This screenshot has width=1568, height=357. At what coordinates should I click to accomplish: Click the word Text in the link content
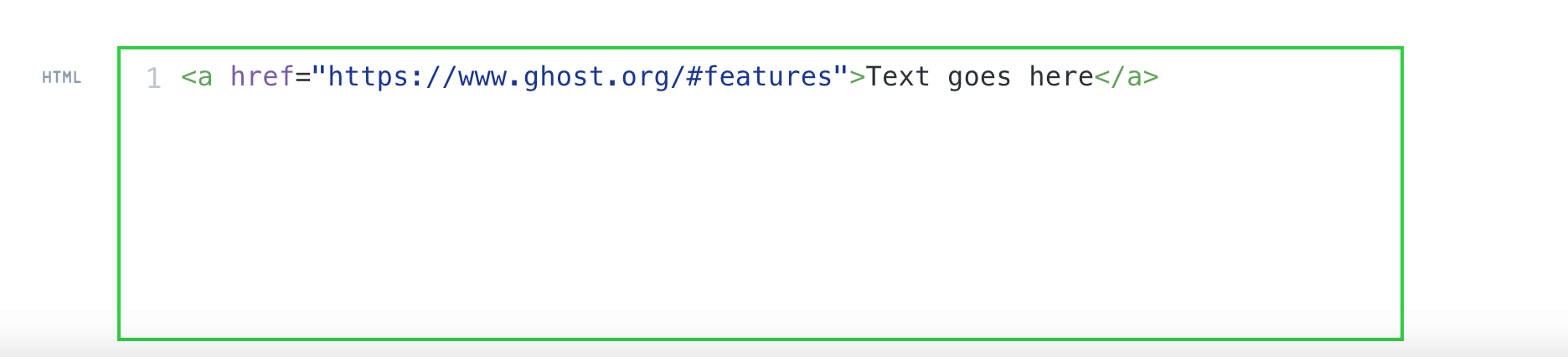tap(898, 77)
